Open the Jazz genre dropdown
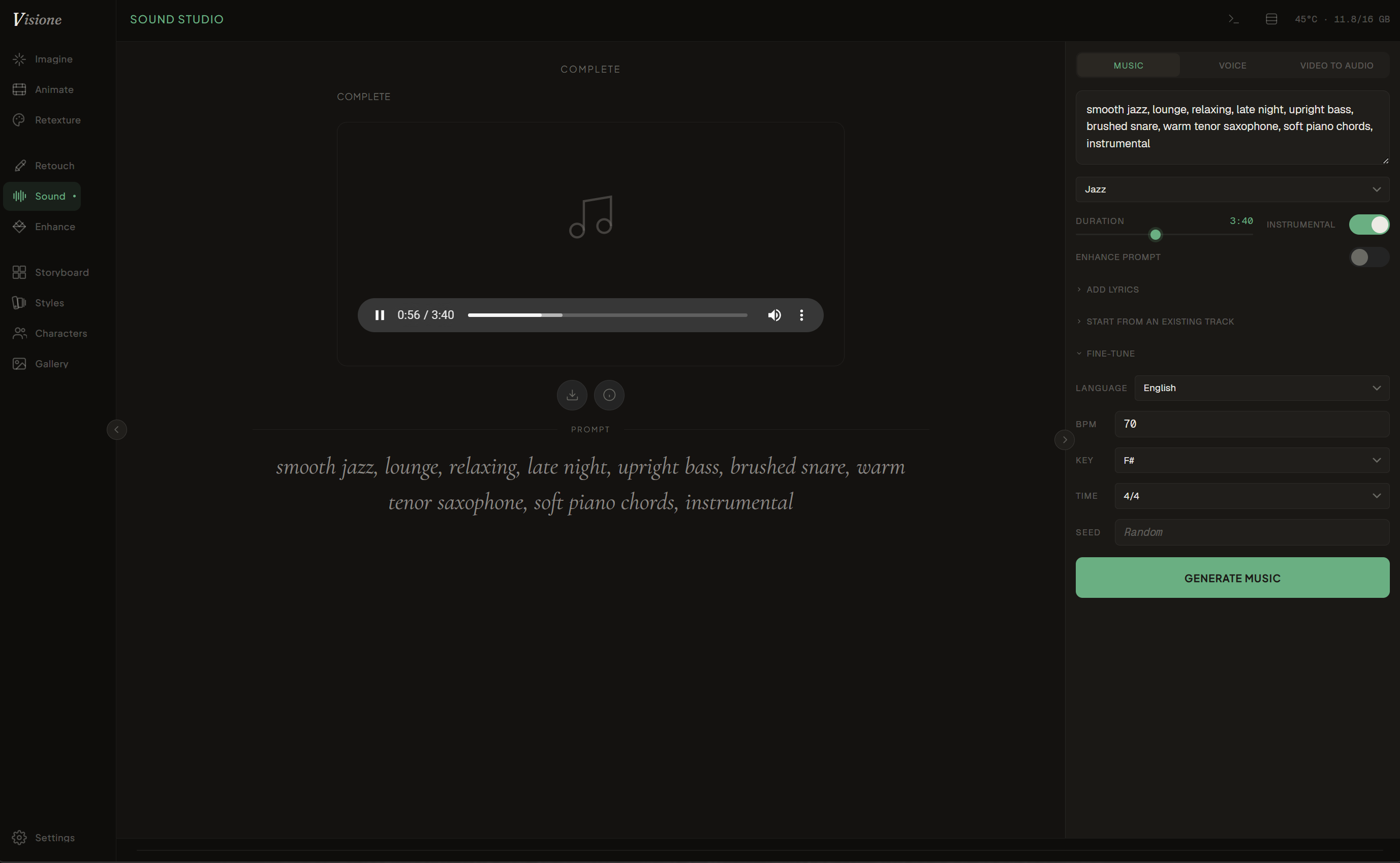 pos(1232,189)
